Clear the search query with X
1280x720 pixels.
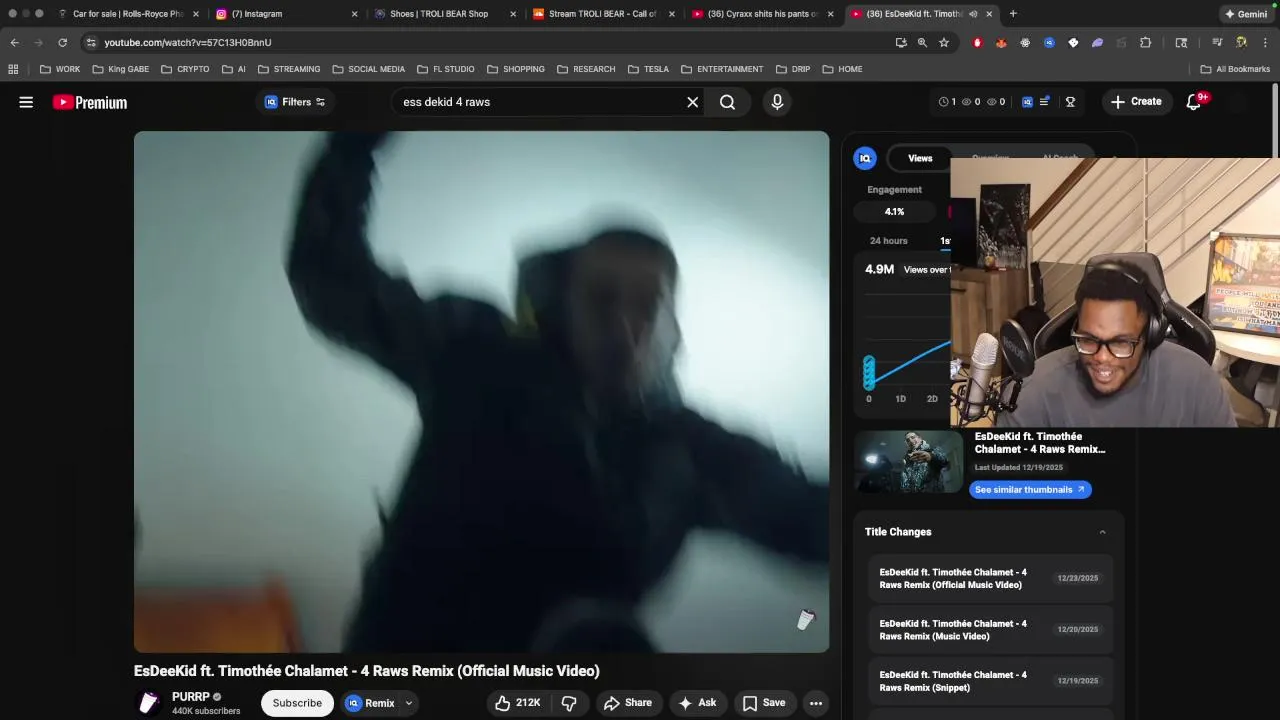tap(692, 102)
